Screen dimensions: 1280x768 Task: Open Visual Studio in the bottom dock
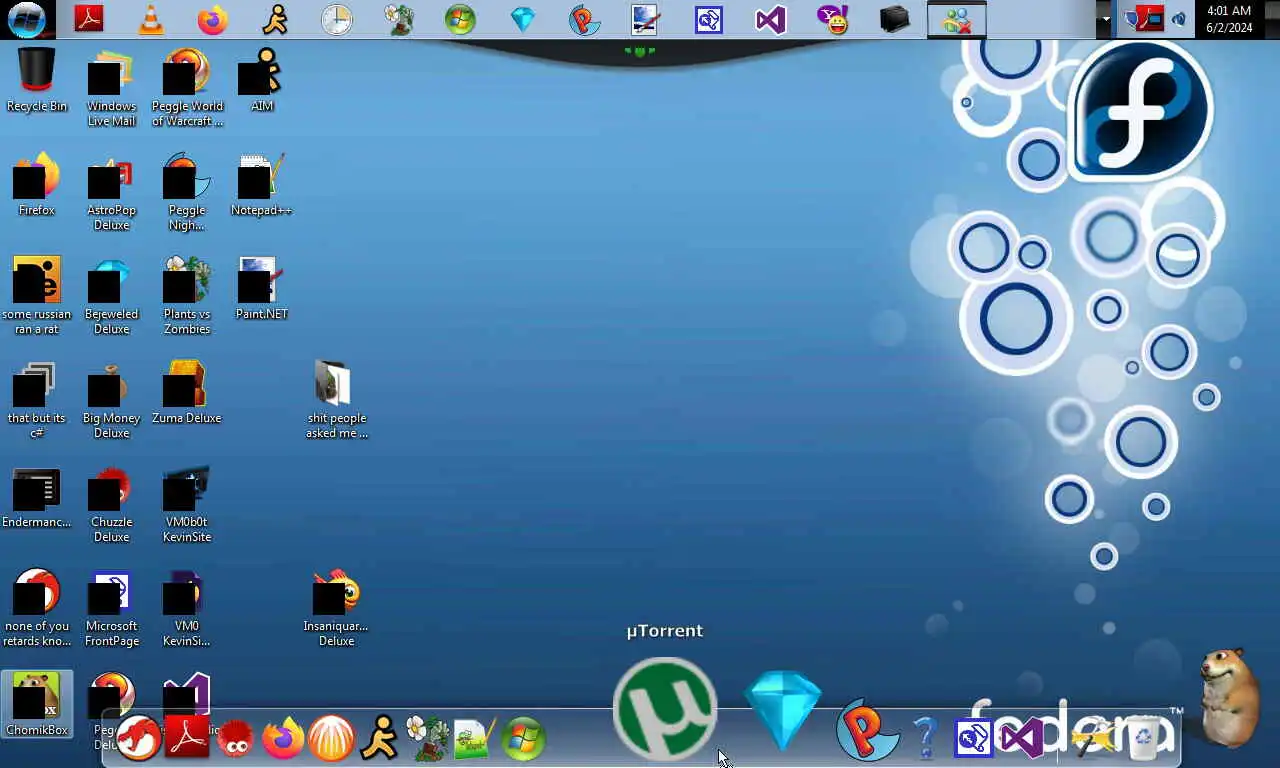[x=1021, y=738]
